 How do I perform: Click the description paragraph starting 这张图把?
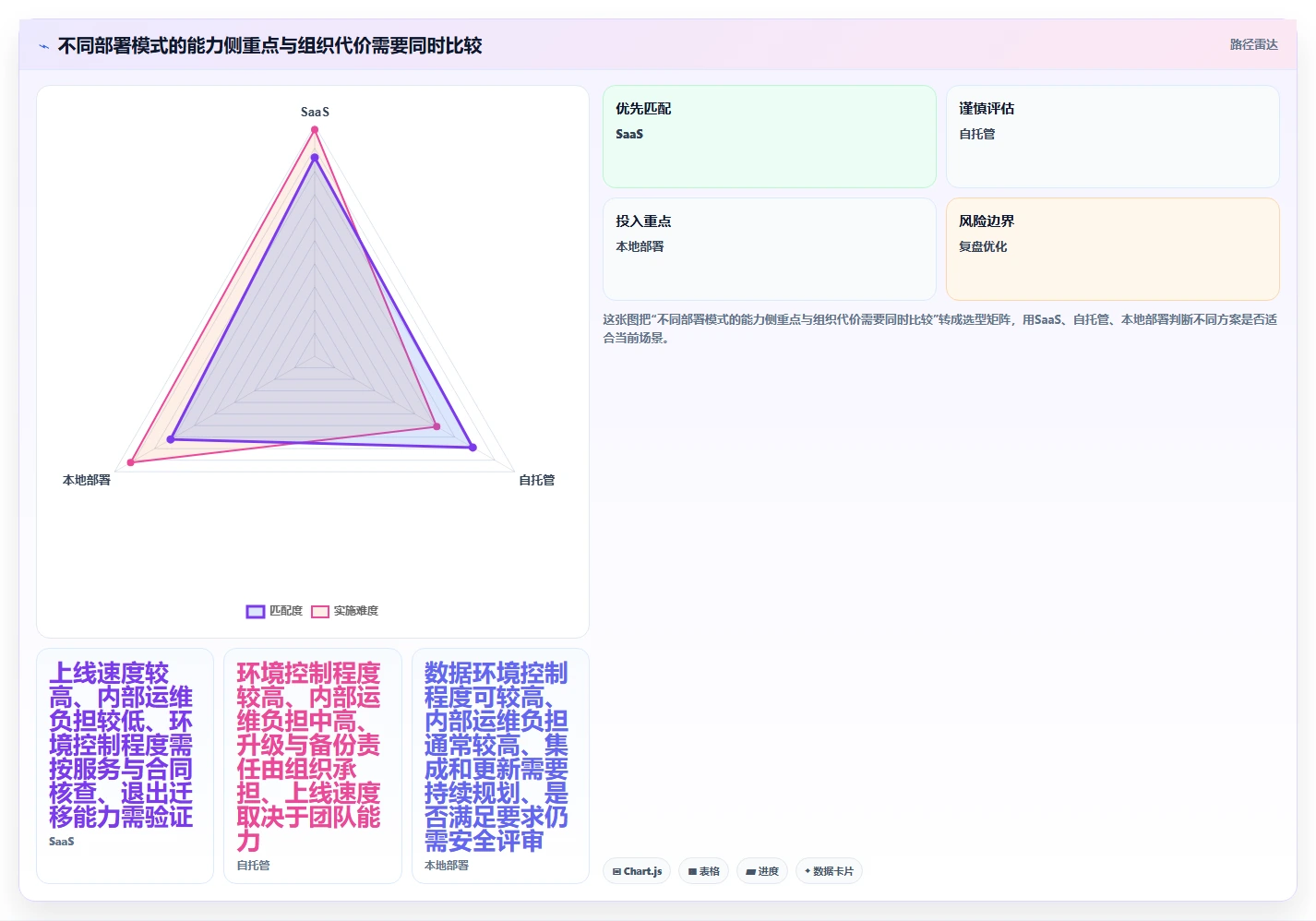(x=940, y=329)
